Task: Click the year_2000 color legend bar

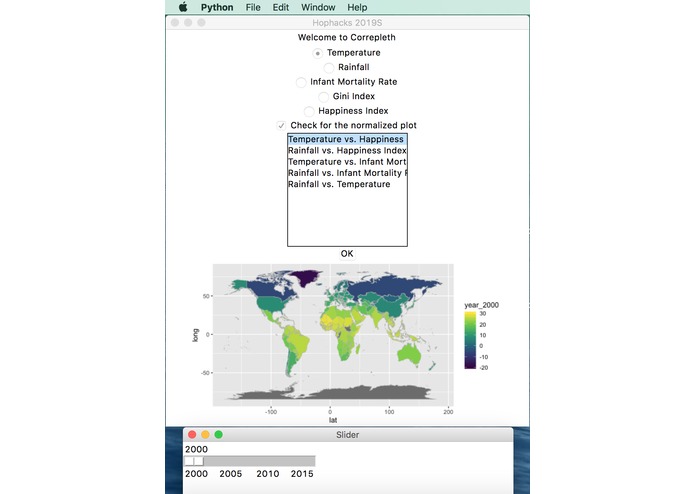Action: point(470,340)
